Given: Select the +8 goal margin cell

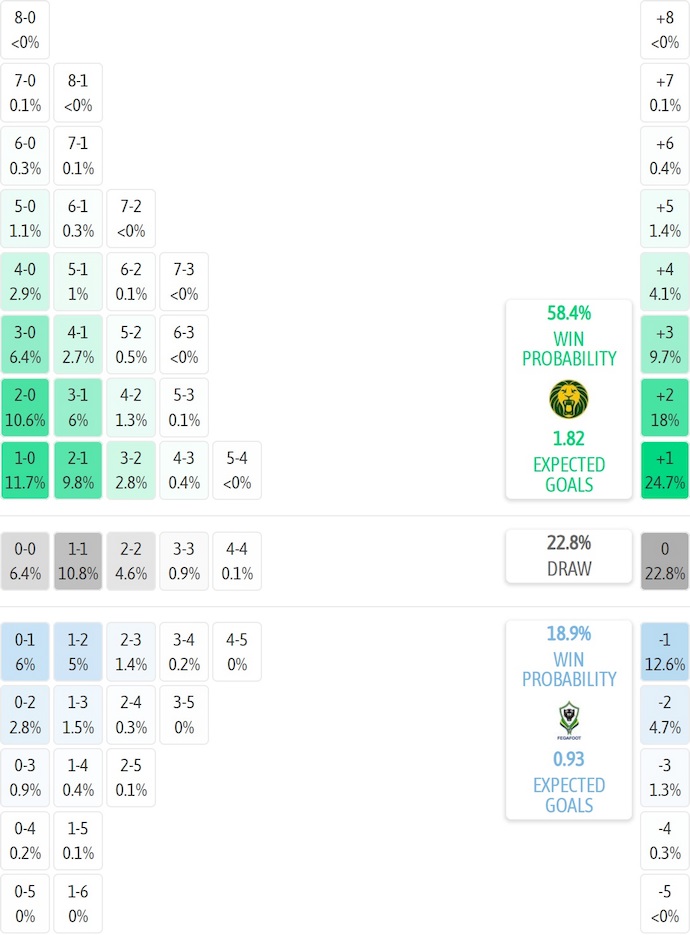Looking at the screenshot, I should click(665, 29).
